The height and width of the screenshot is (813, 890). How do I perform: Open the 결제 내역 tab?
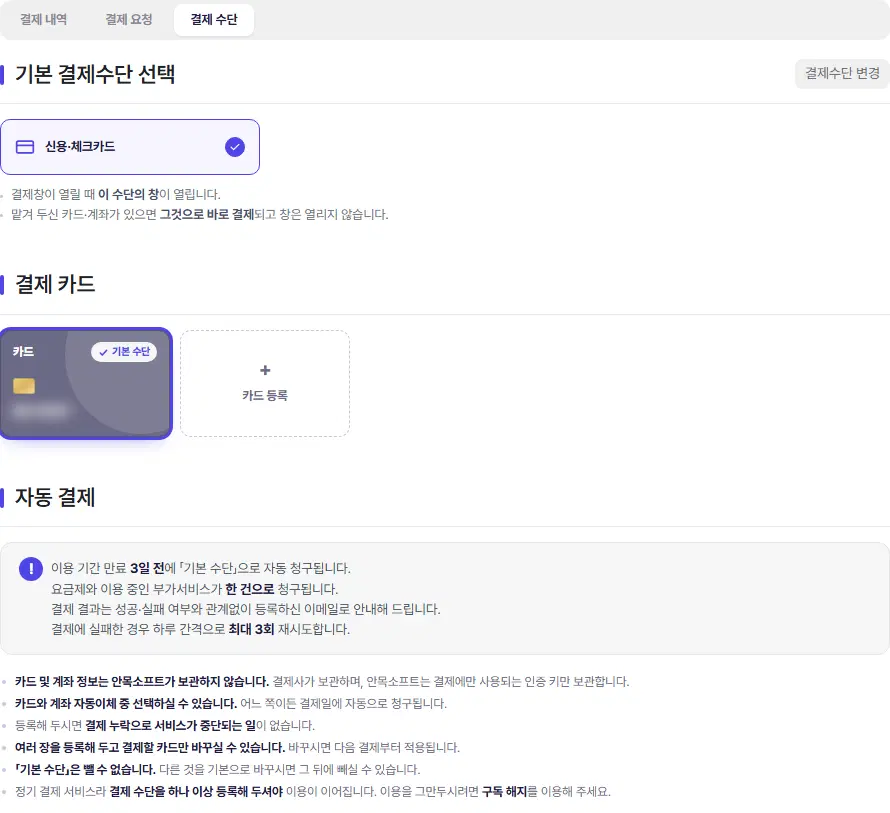click(x=44, y=19)
